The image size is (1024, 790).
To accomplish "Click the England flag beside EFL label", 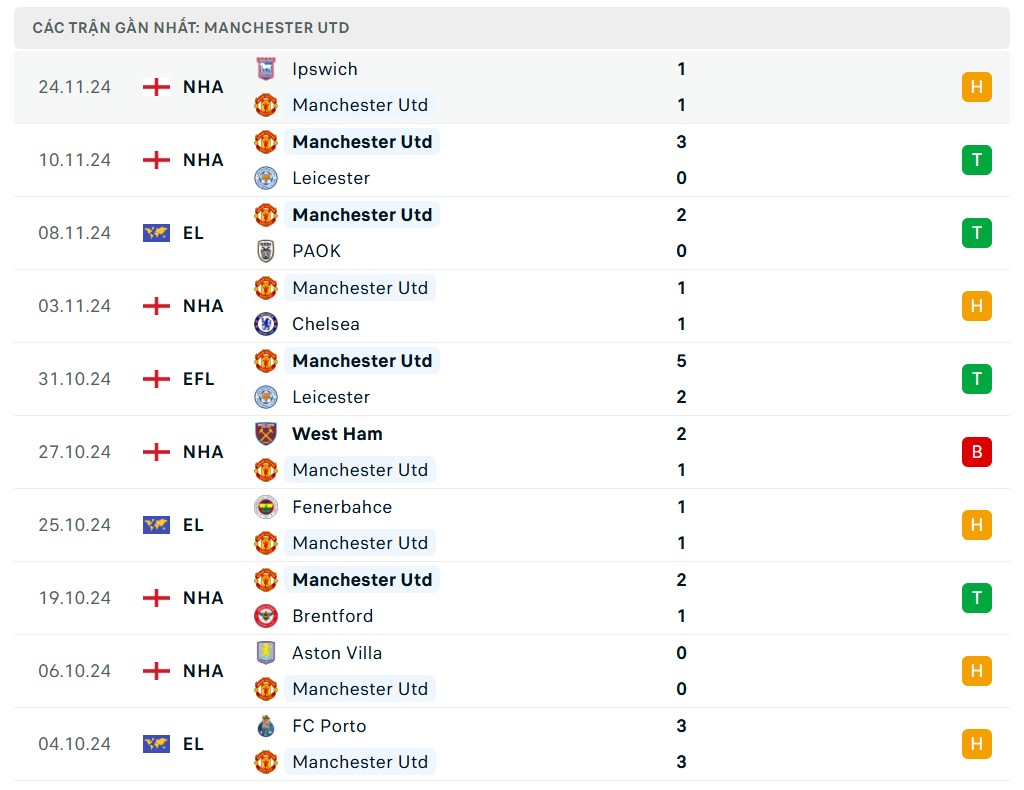I will point(156,379).
